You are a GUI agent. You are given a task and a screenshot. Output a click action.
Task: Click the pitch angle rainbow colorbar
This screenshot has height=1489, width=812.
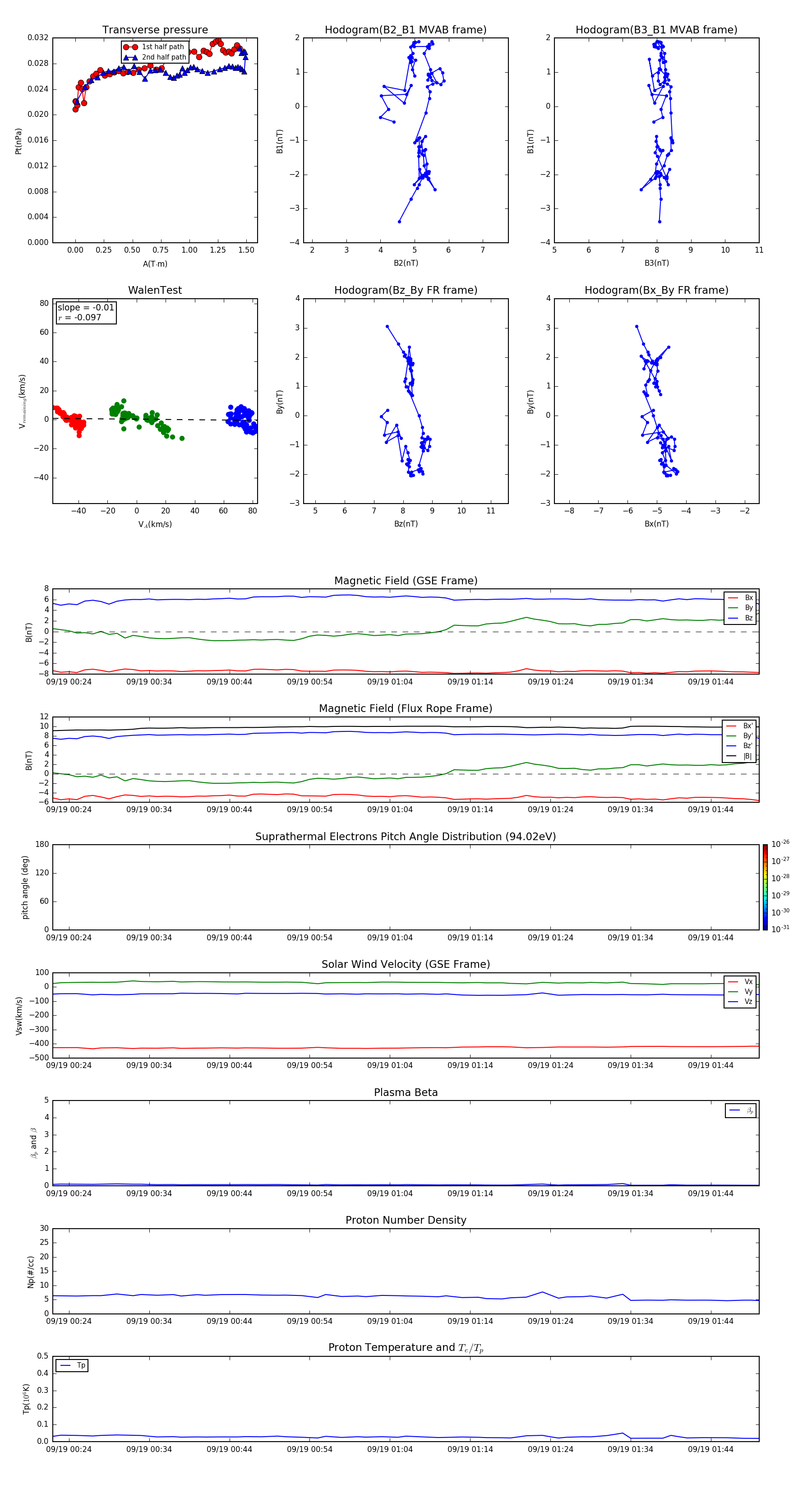(x=765, y=887)
